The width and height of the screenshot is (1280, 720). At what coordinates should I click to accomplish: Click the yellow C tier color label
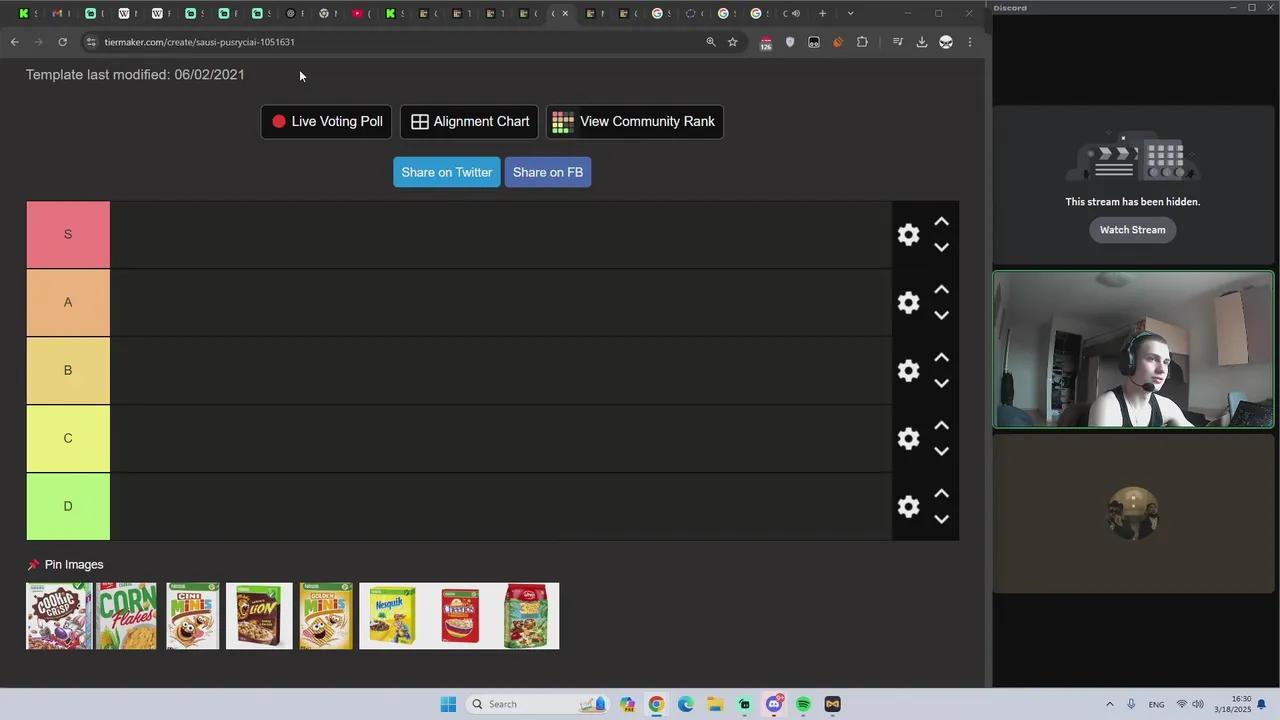tap(67, 438)
